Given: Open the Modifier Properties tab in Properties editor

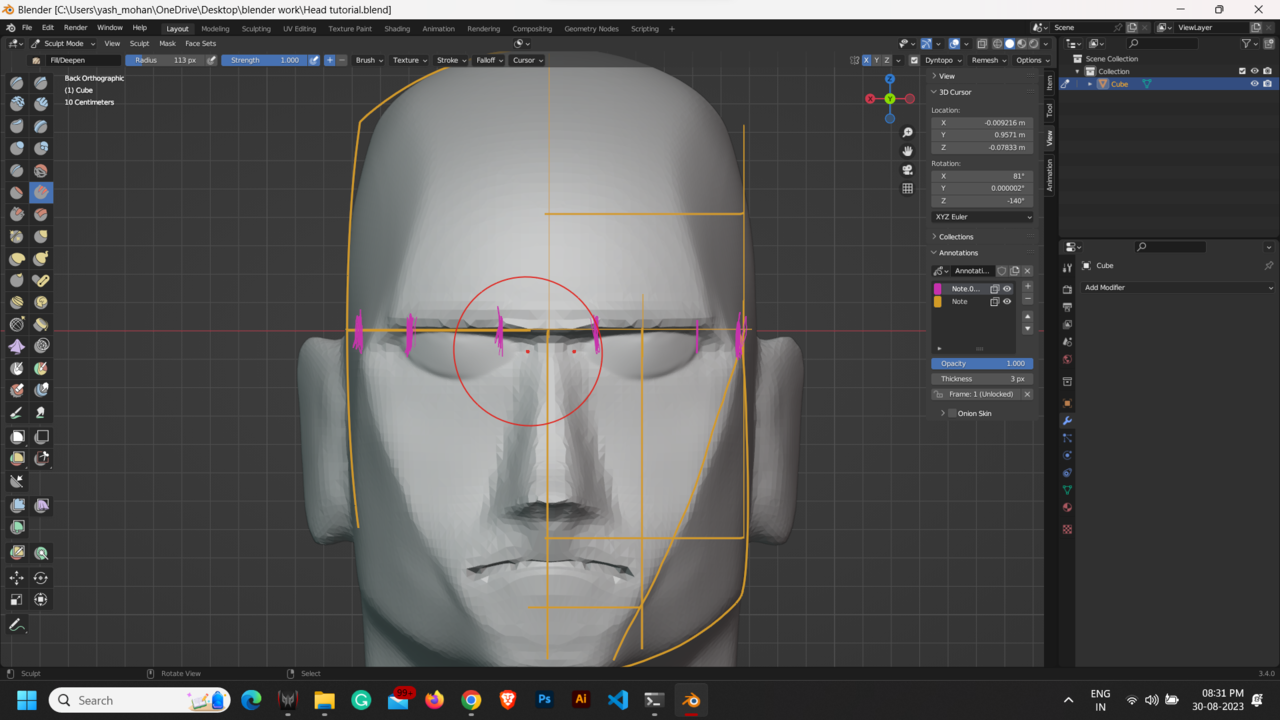Looking at the screenshot, I should coord(1067,420).
